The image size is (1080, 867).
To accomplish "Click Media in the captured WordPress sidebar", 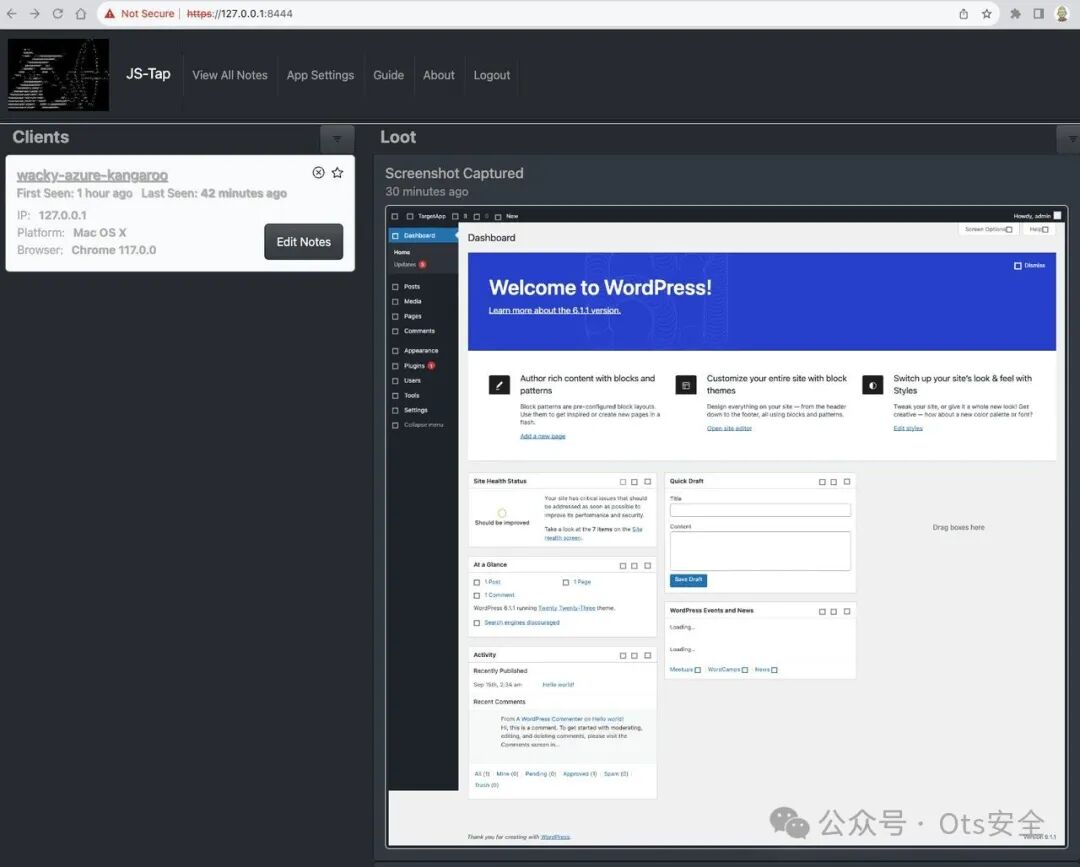I will point(413,302).
